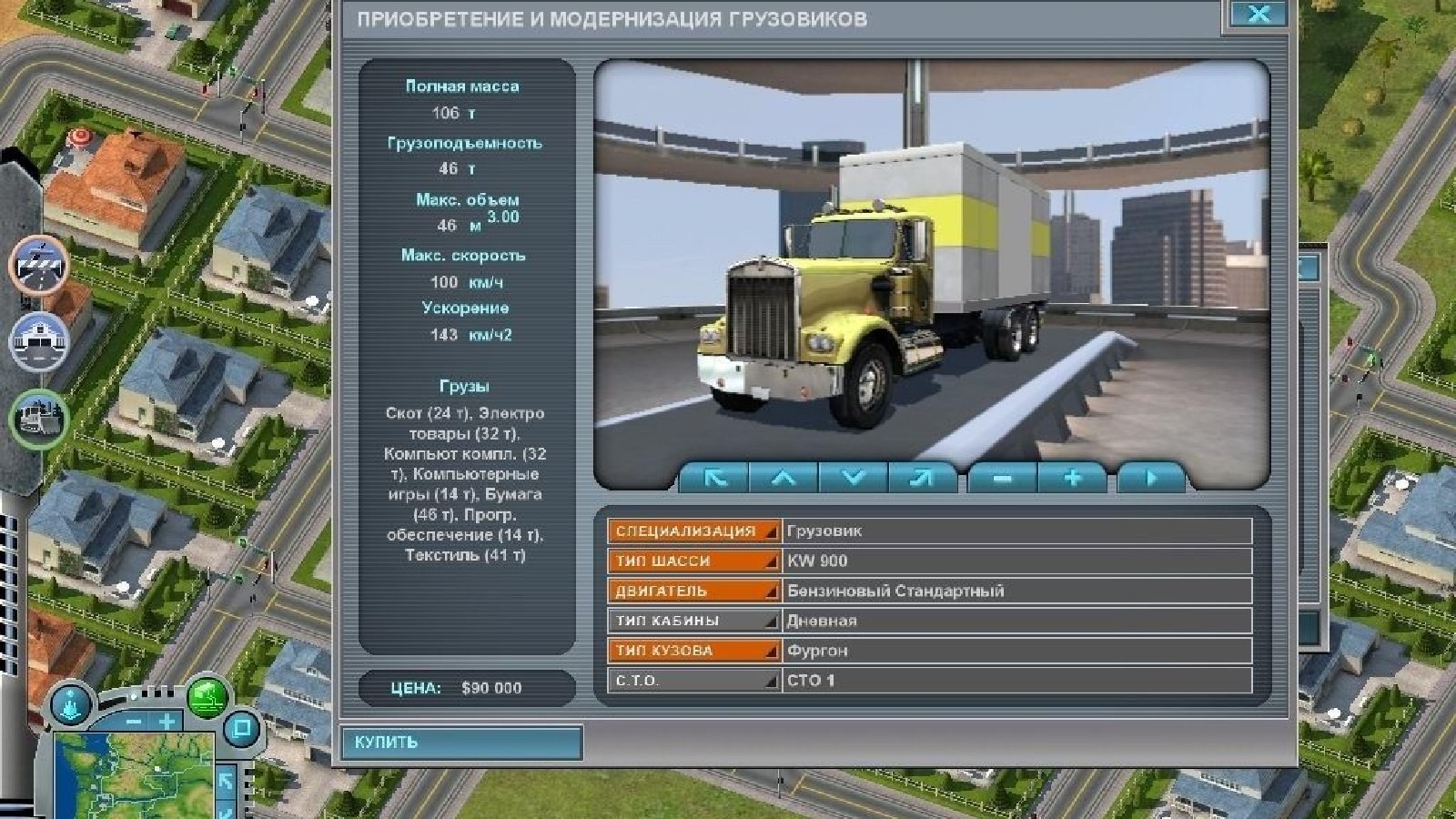Image resolution: width=1456 pixels, height=819 pixels.
Task: Open the truck fleet sidebar icon
Action: coord(38,420)
